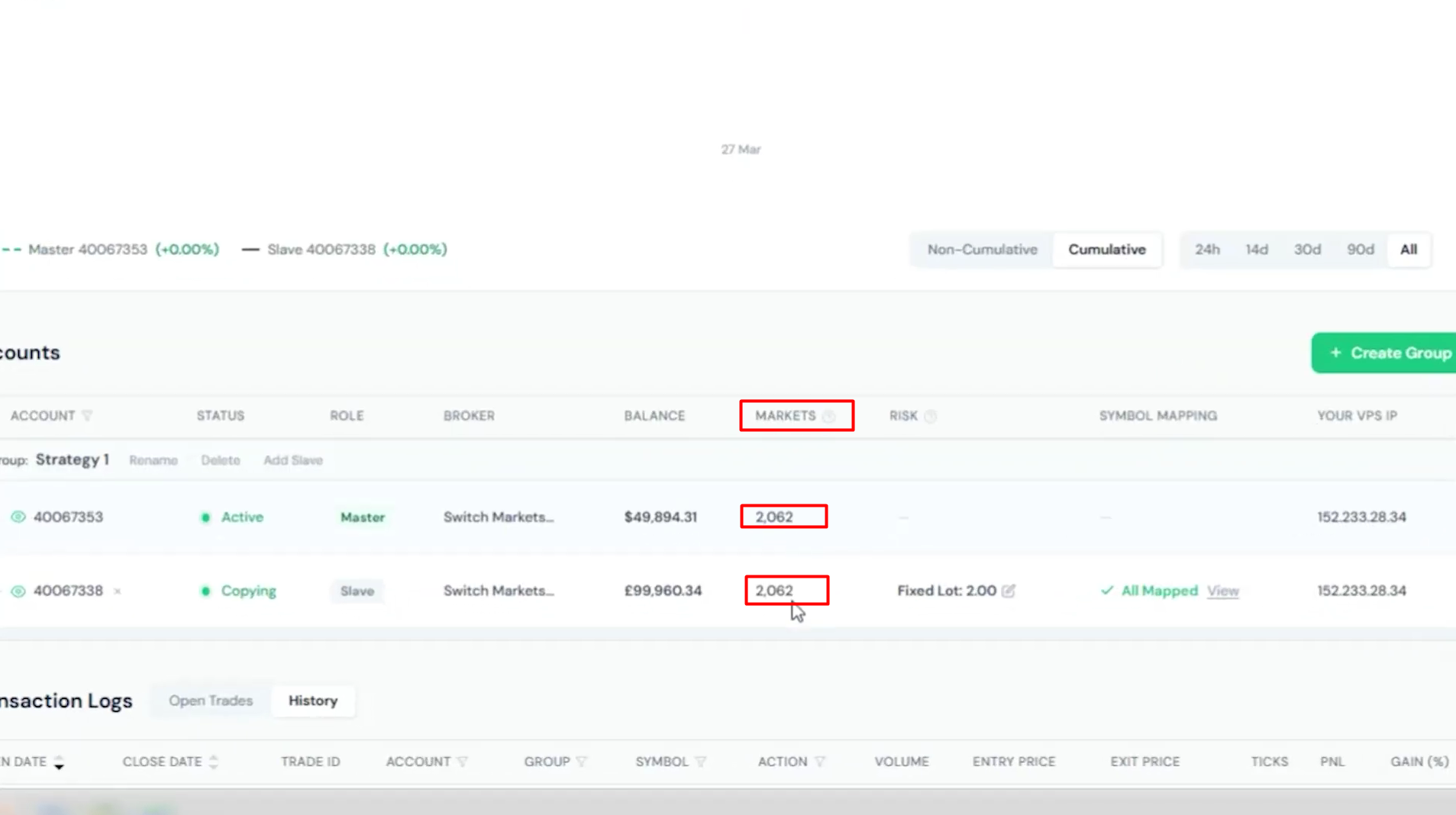Toggle visibility eye for account 40067353
Viewport: 1456px width, 815px height.
point(18,517)
